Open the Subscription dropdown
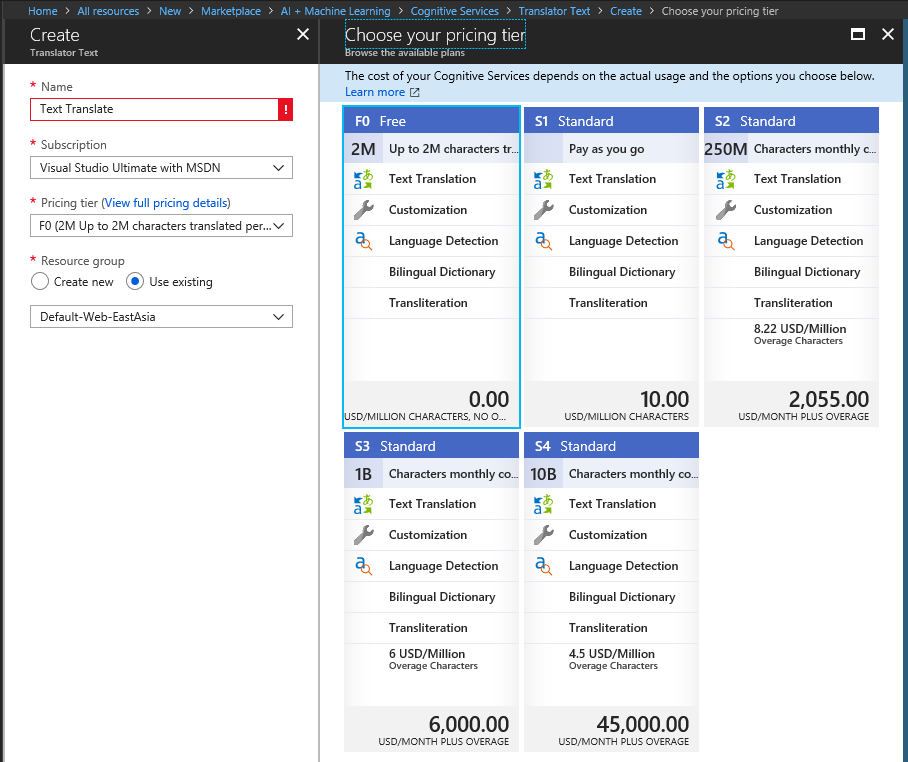The image size is (908, 762). tap(161, 167)
